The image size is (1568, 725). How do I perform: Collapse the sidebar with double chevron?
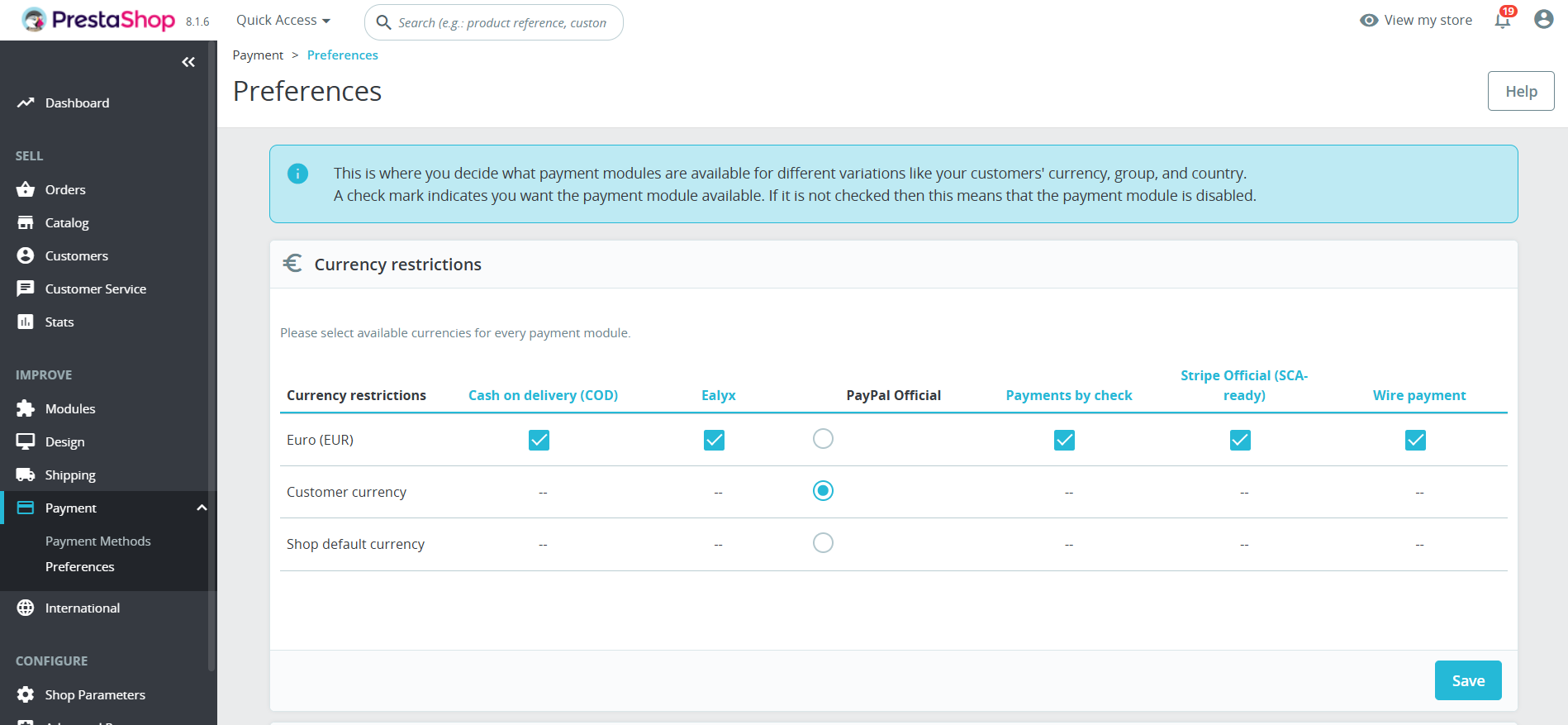click(188, 62)
